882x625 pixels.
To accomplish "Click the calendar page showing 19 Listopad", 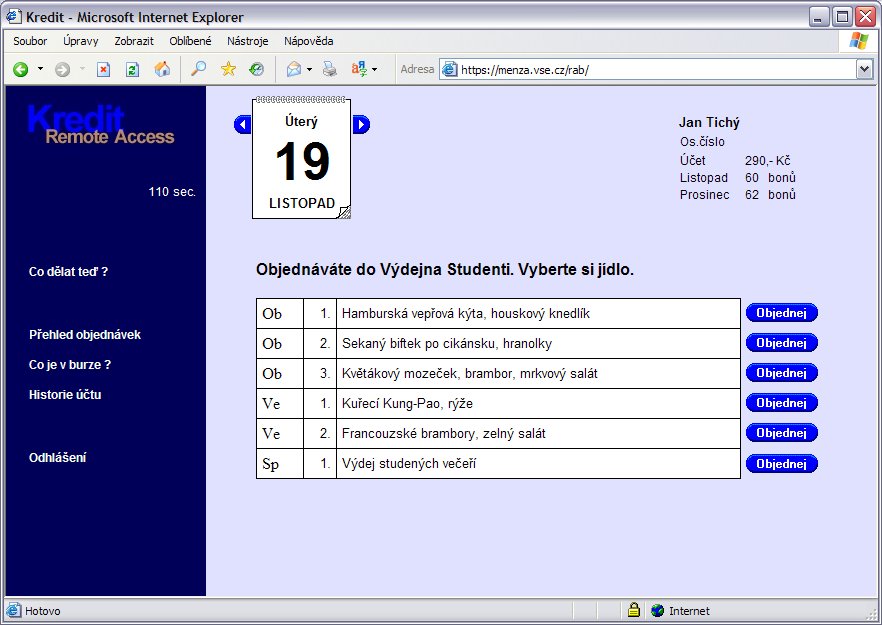I will click(x=302, y=158).
